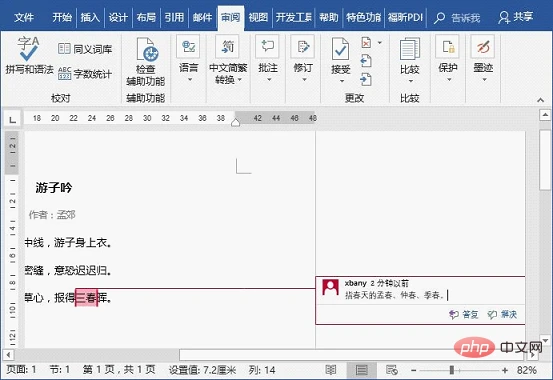Screen dimensions: 553x380
Task: Click vertical scrollbar up arrow
Action: (545, 115)
